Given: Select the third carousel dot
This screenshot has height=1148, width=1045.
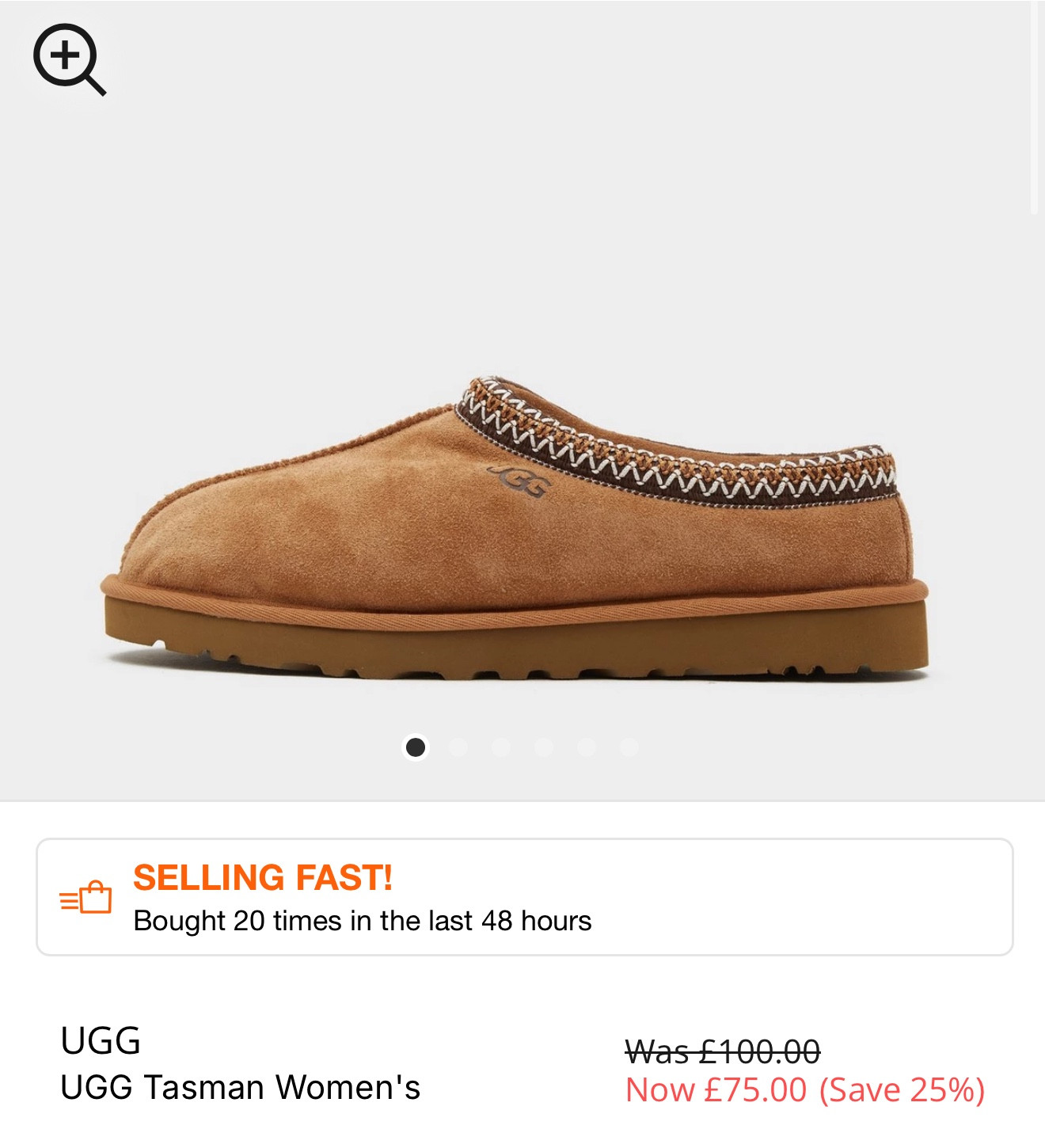Looking at the screenshot, I should (501, 746).
